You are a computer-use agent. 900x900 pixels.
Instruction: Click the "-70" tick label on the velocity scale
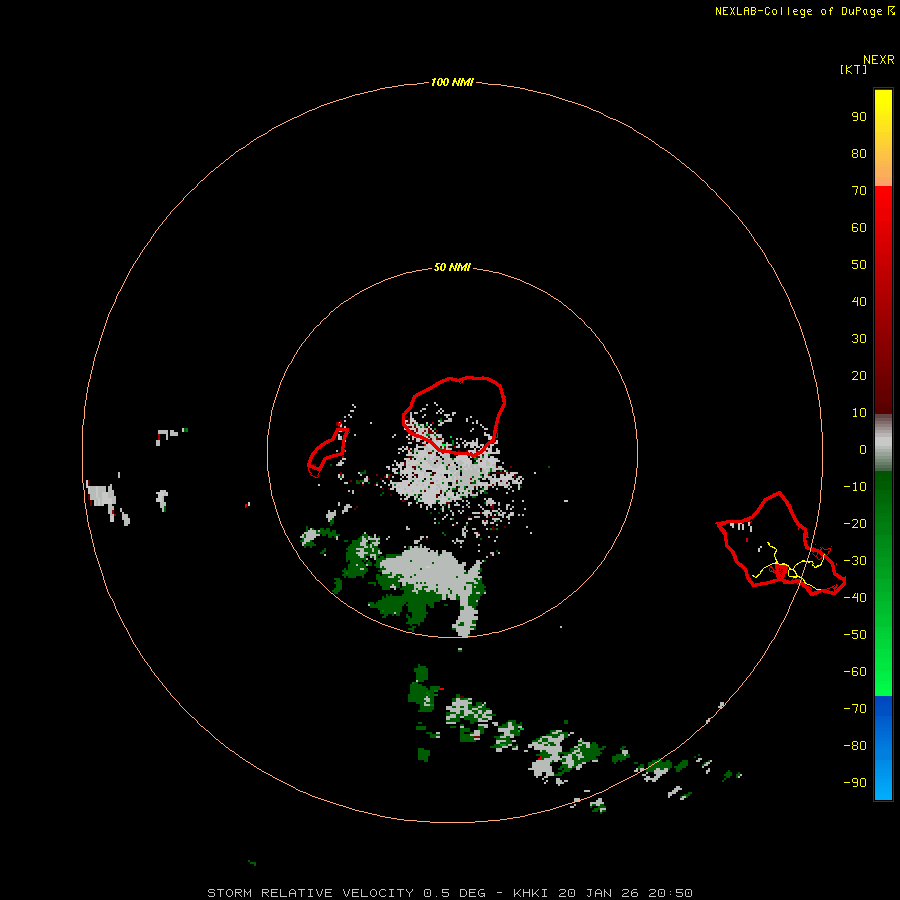[855, 708]
